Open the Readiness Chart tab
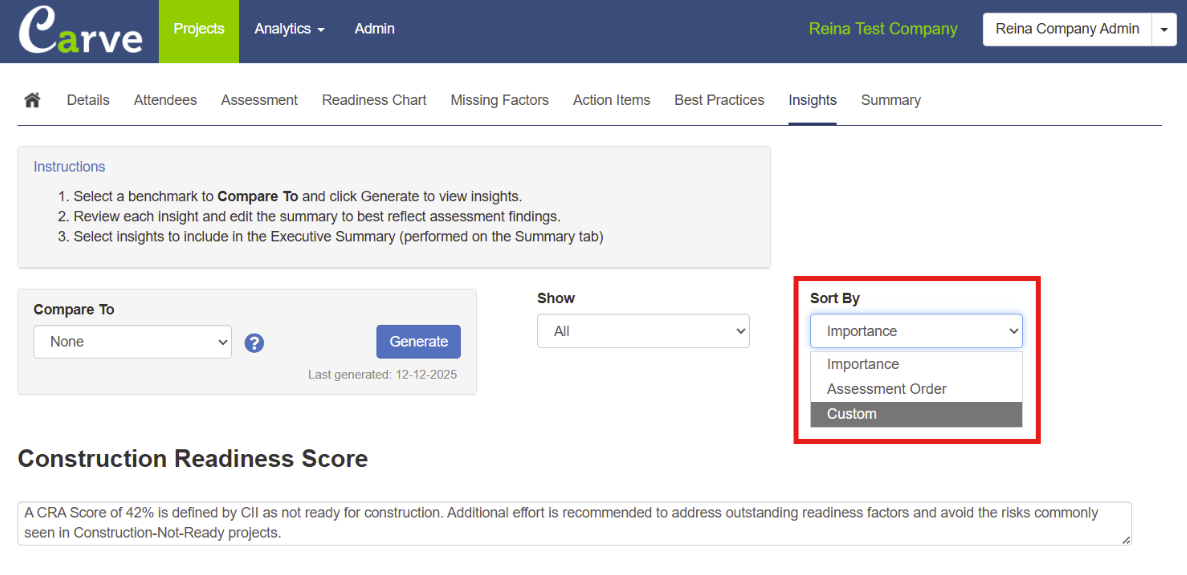Image resolution: width=1187 pixels, height=575 pixels. (x=374, y=100)
